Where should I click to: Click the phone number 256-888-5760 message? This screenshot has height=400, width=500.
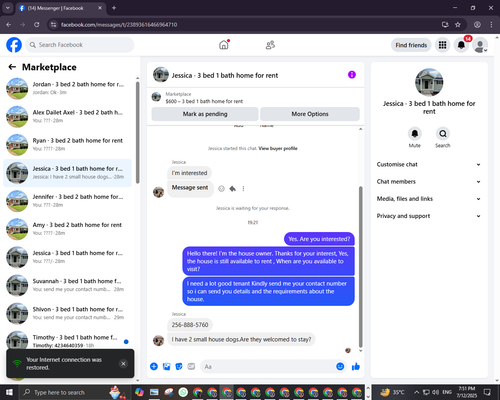tap(190, 325)
